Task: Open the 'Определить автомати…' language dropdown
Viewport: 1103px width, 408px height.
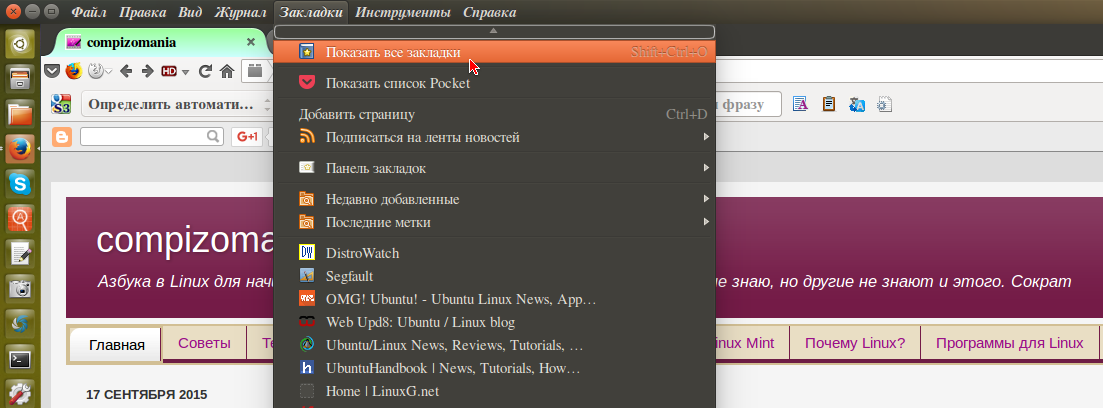Action: point(177,105)
